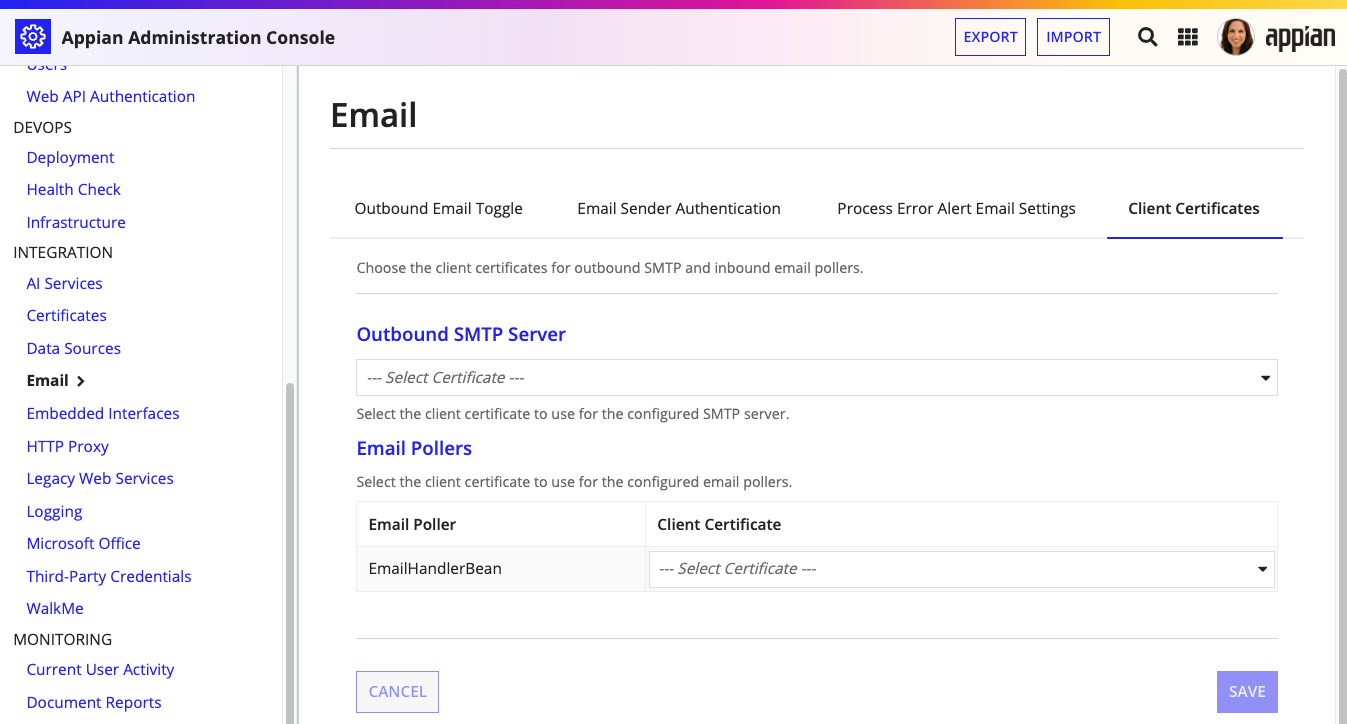Click the EXPORT button

point(990,37)
